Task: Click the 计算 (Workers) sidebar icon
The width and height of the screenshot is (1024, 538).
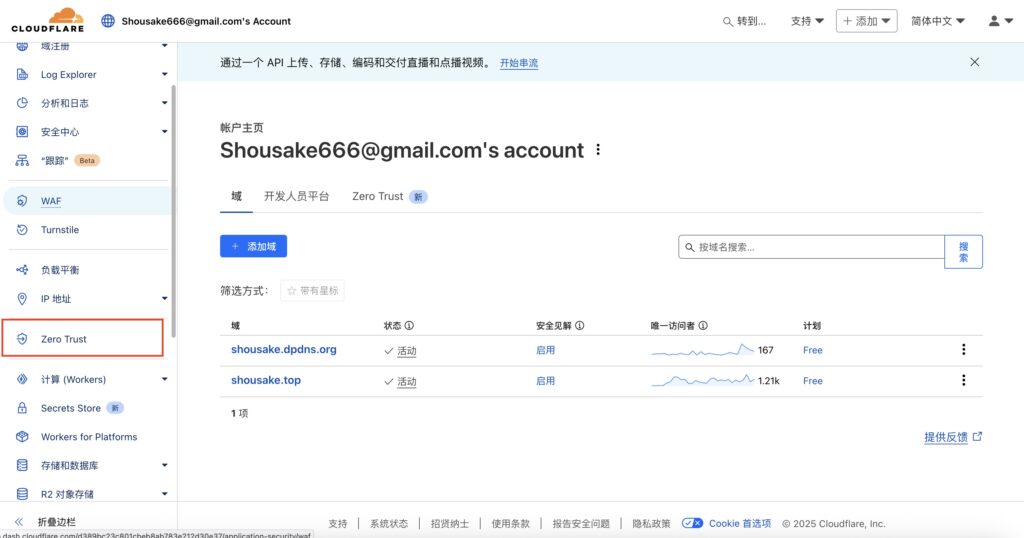Action: point(22,379)
